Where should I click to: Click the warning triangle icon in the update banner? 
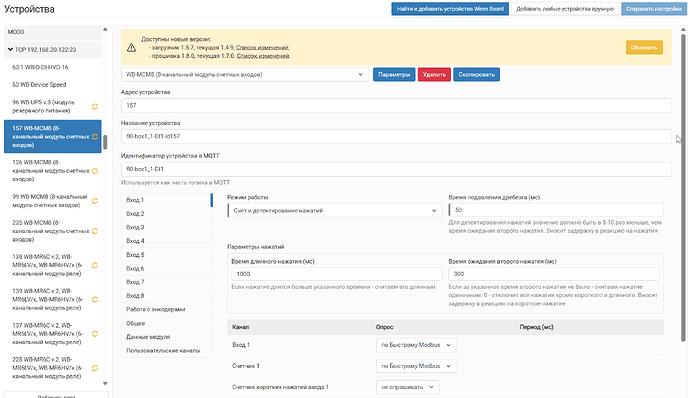(x=131, y=48)
